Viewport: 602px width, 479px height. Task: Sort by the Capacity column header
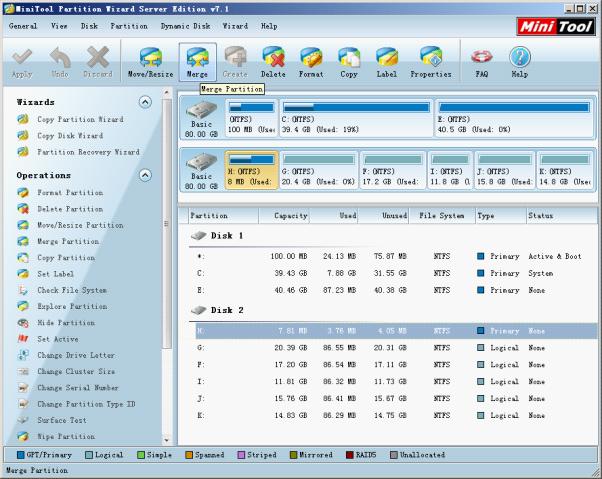(x=284, y=216)
